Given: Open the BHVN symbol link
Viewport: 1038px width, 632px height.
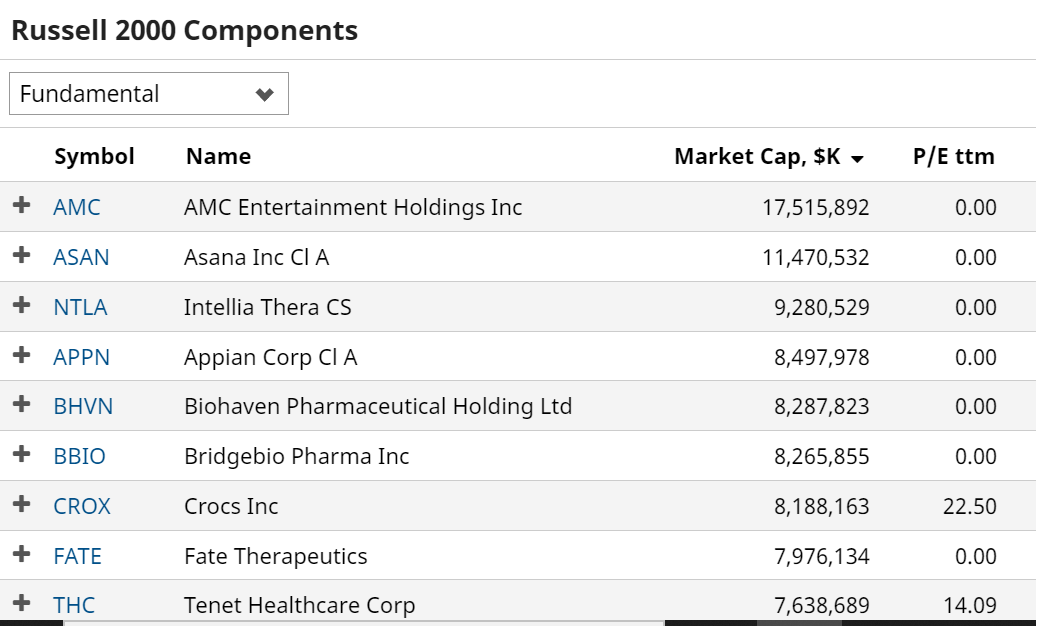Looking at the screenshot, I should 83,406.
